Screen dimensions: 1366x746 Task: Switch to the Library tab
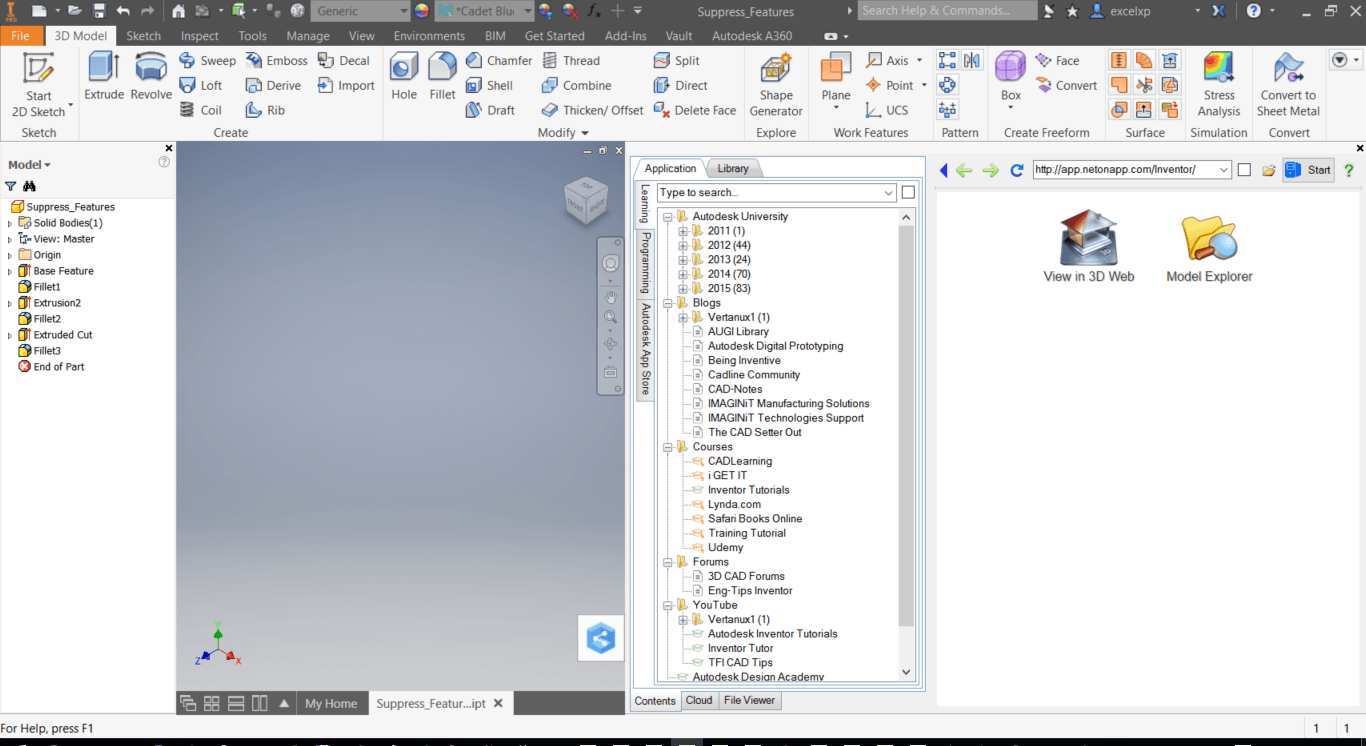pos(733,168)
